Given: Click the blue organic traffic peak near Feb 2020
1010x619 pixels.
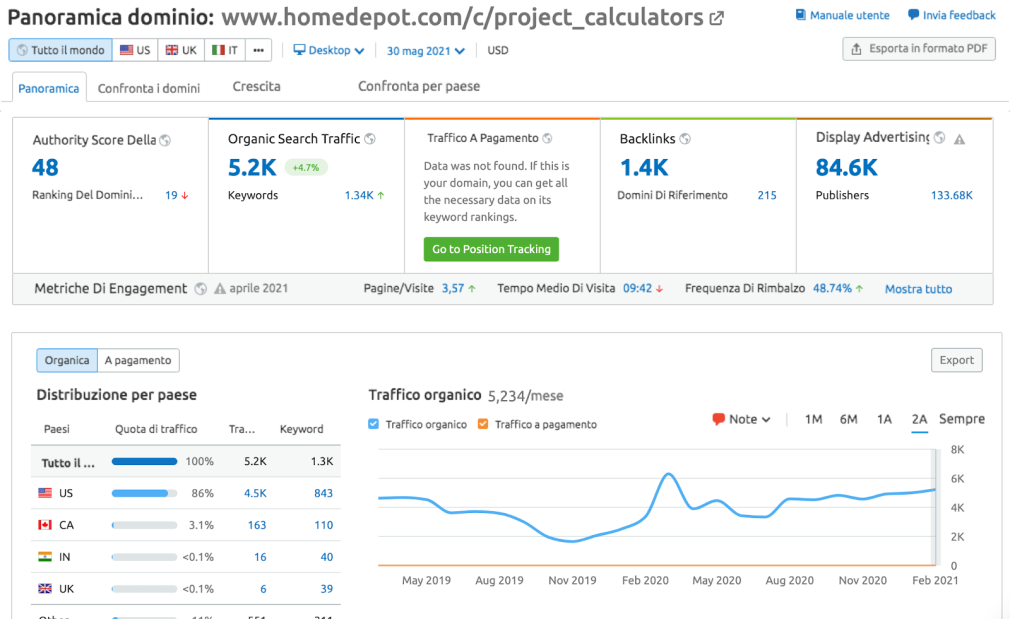Looking at the screenshot, I should point(669,475).
